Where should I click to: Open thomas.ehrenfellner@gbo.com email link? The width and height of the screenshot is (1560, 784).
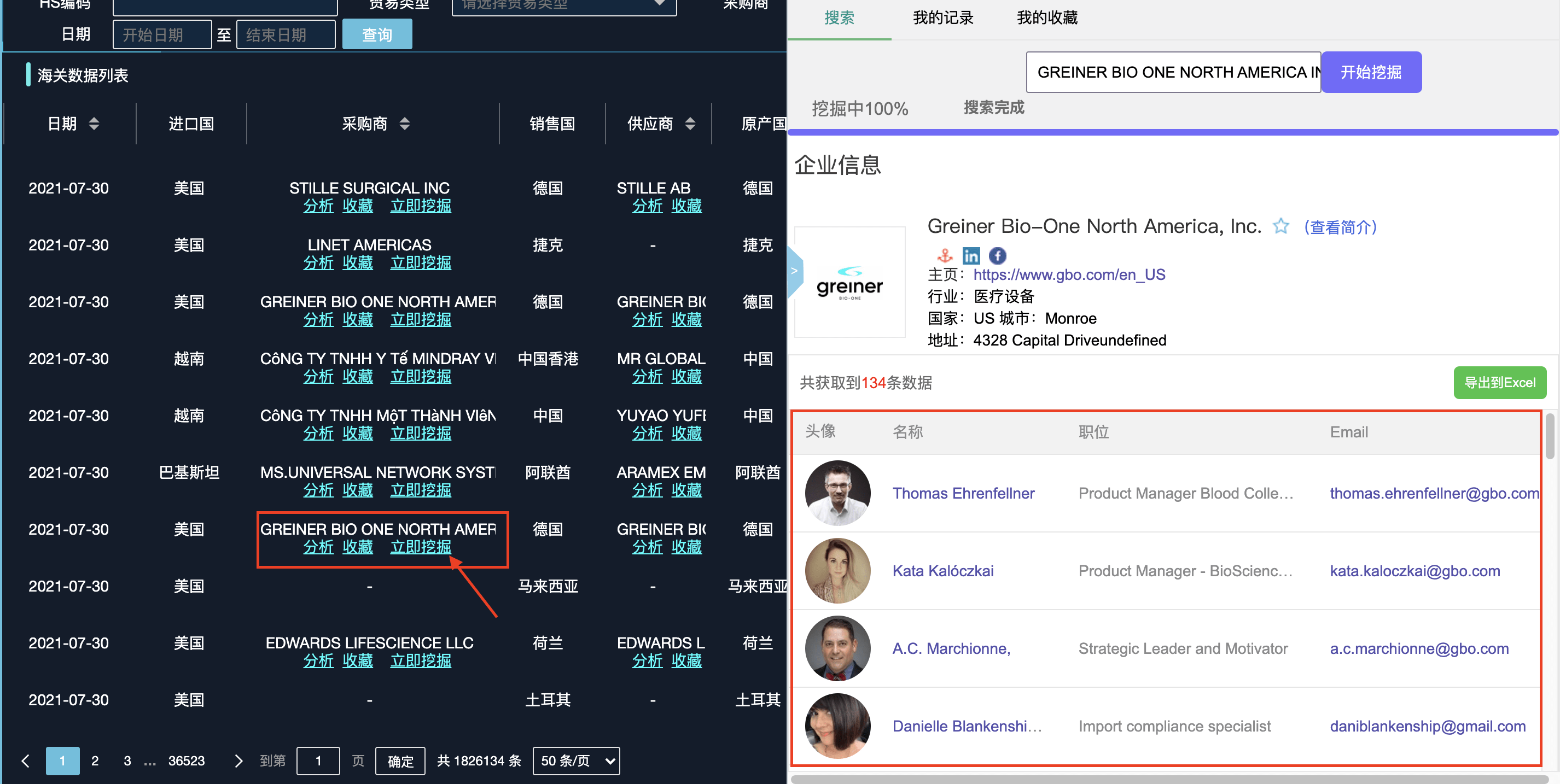click(1435, 493)
